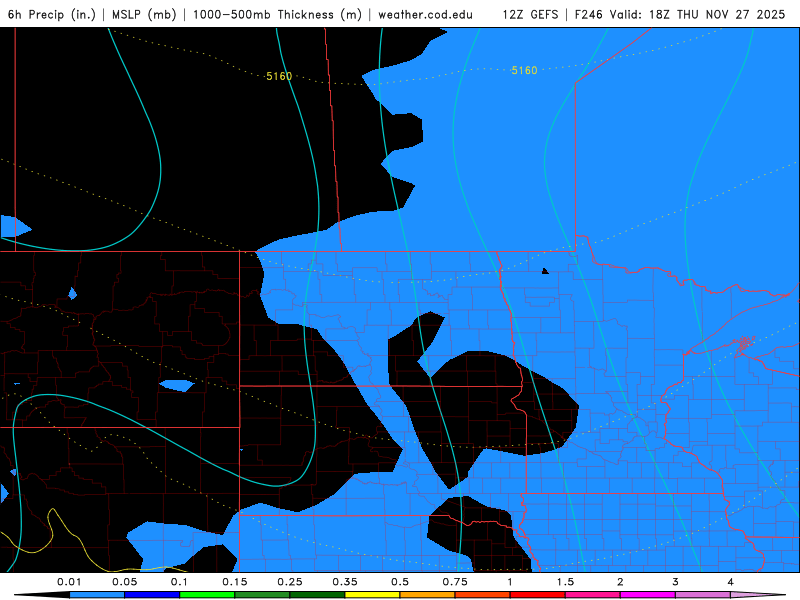
Task: Click the 0.01 legend tick label
Action: [x=69, y=582]
